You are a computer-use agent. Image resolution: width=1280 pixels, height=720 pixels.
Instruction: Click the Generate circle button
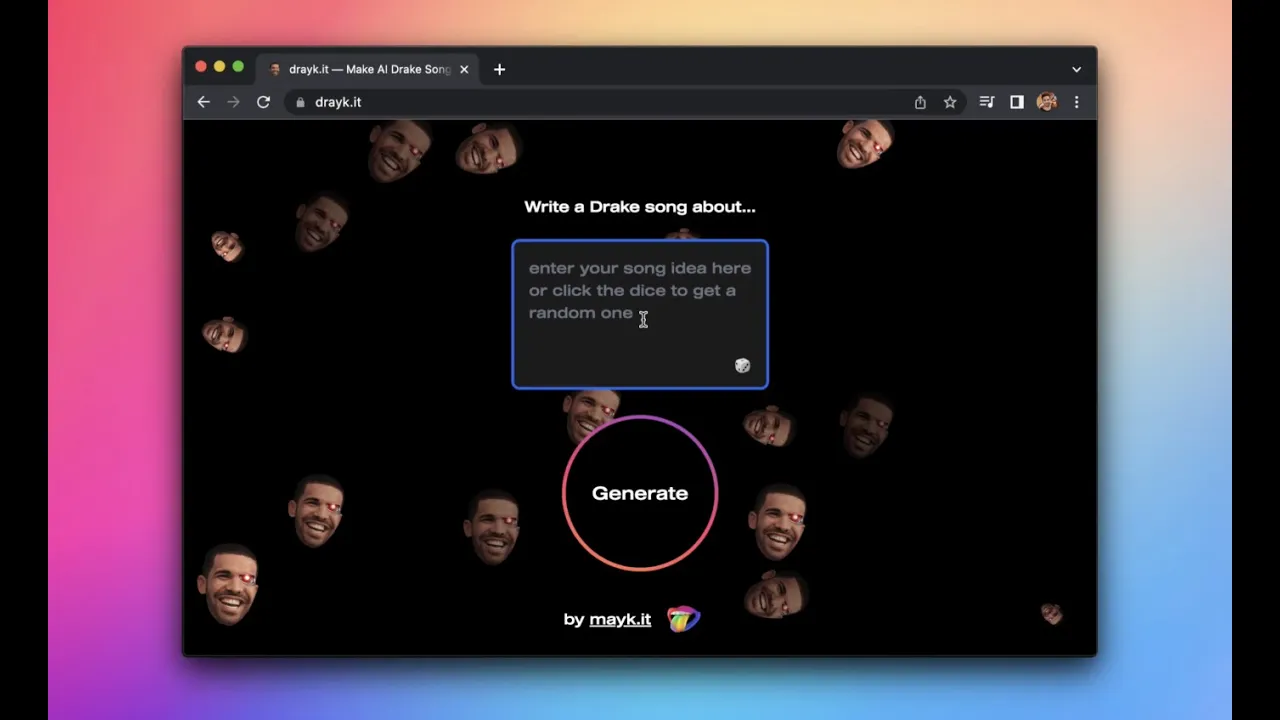640,493
